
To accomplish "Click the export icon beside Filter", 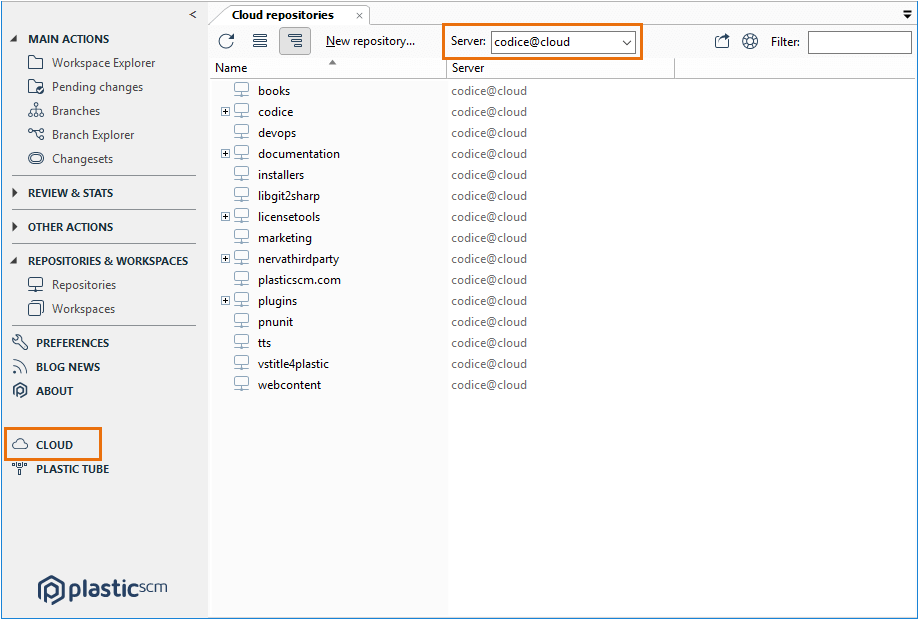I will [x=722, y=41].
